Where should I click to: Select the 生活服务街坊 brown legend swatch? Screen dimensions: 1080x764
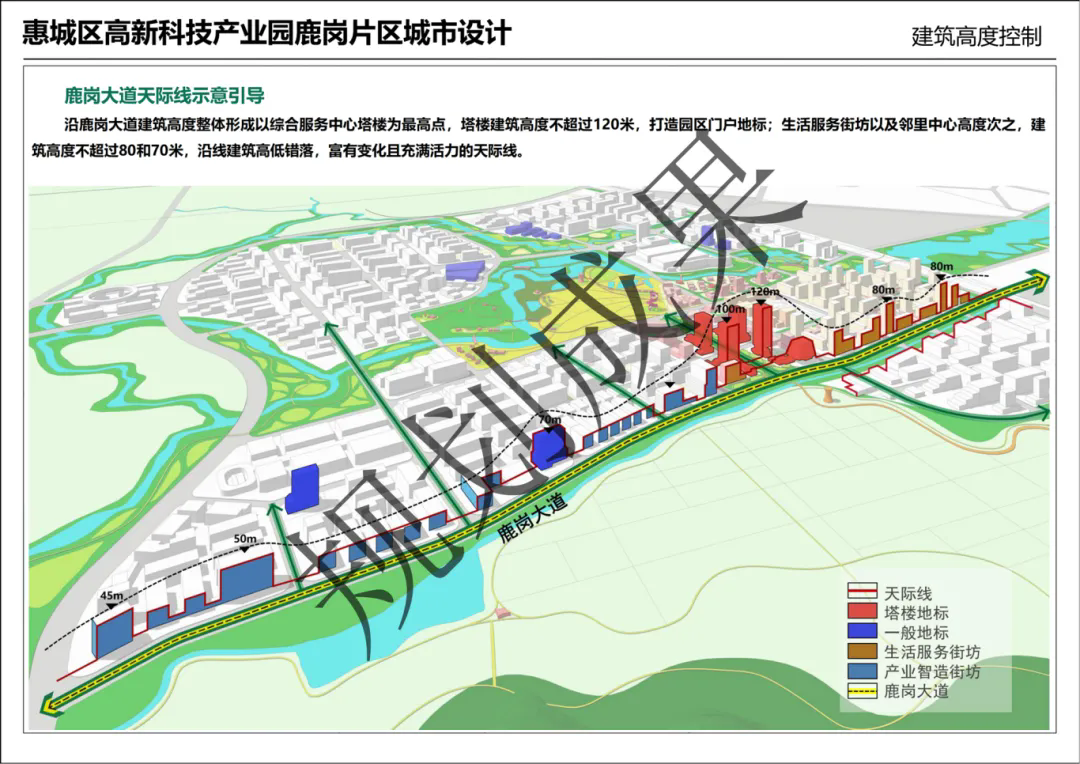863,652
